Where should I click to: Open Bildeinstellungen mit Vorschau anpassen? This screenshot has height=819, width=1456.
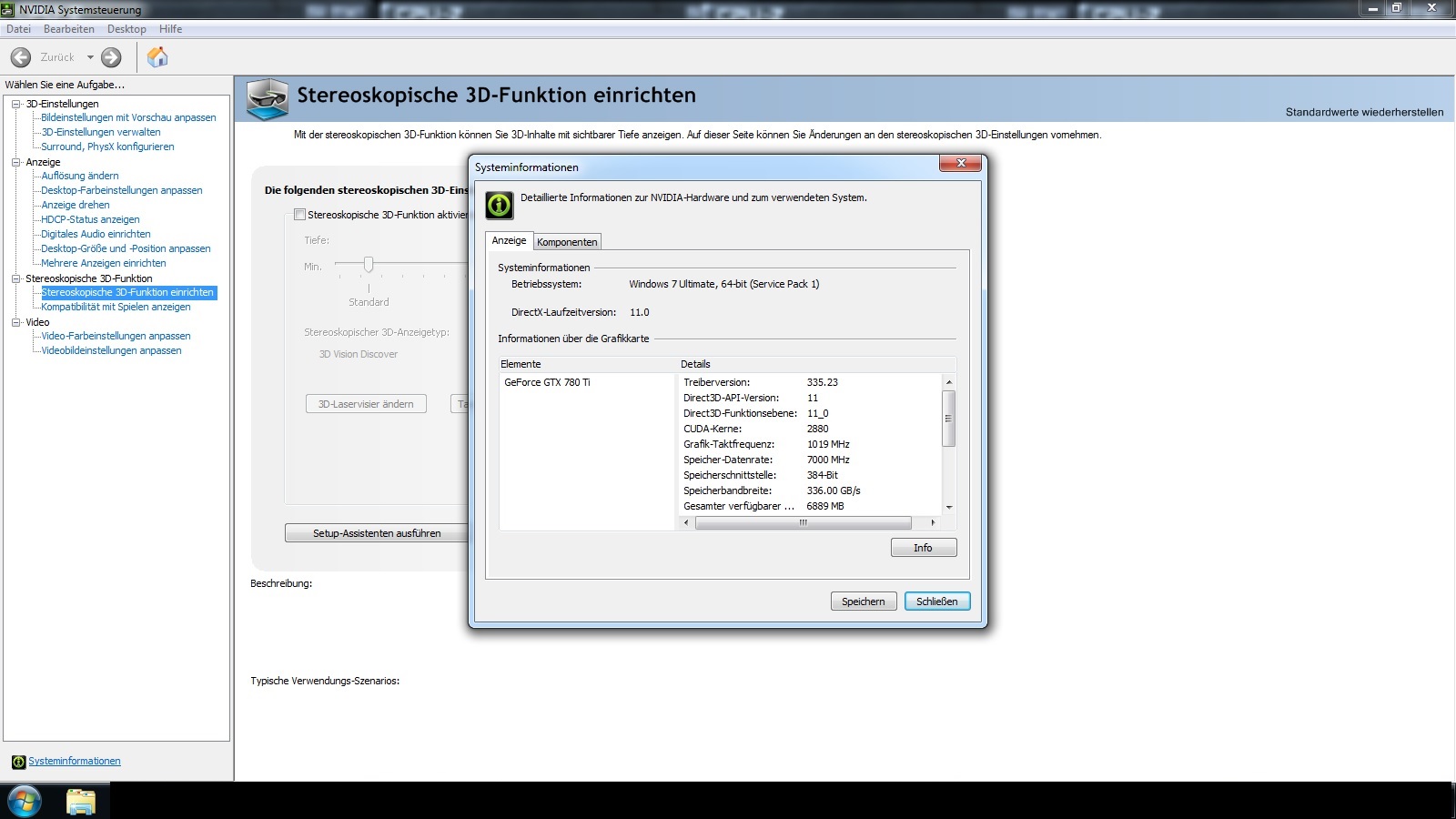(128, 117)
